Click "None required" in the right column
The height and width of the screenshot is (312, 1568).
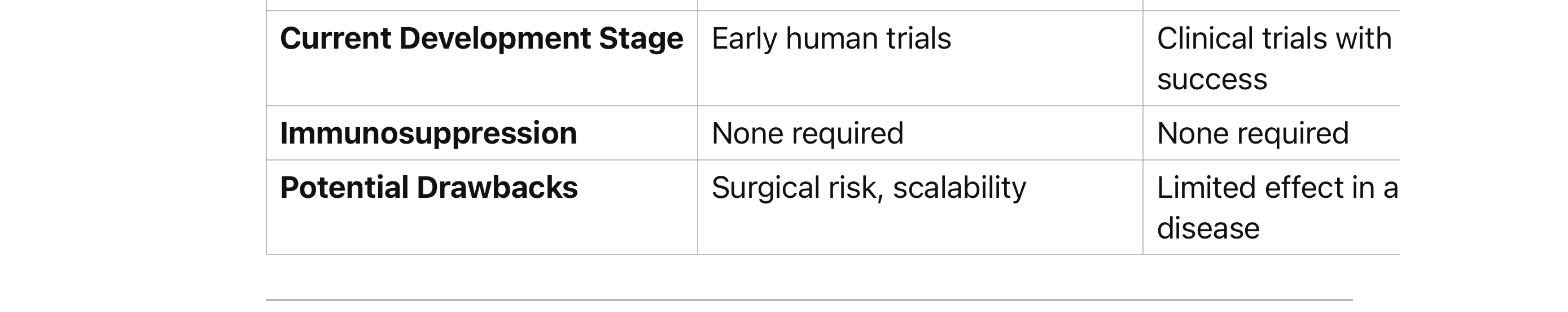click(x=1252, y=133)
